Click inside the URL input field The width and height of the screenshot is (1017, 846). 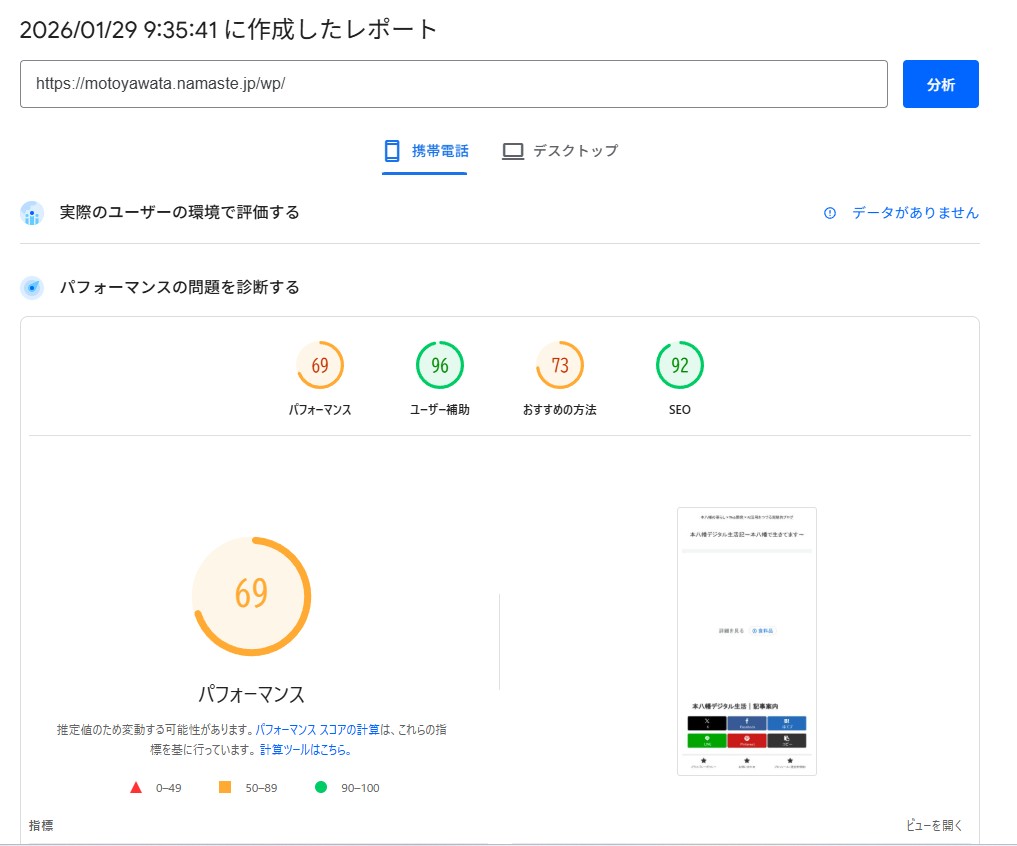[455, 84]
